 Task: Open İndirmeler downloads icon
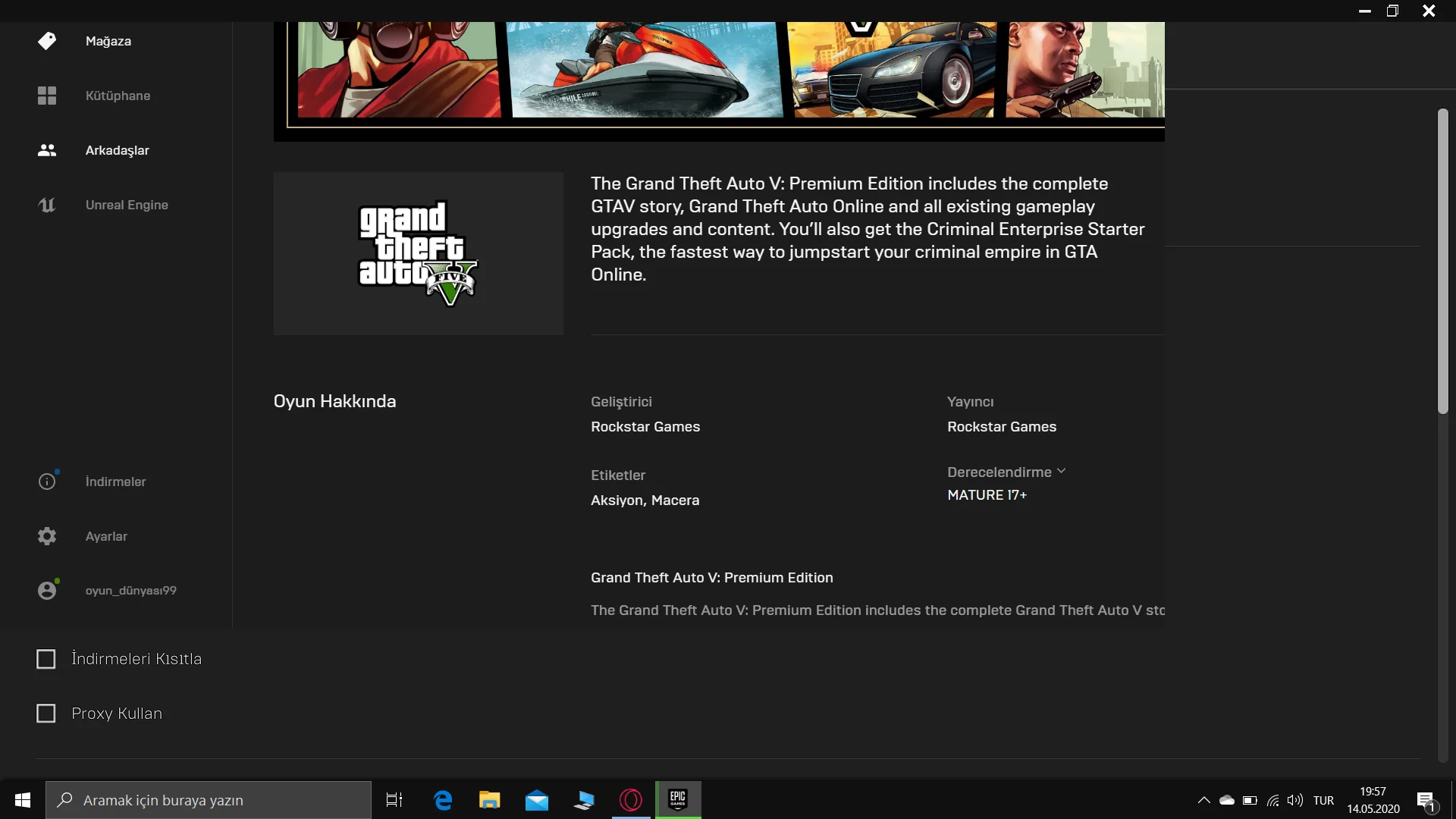[x=47, y=482]
